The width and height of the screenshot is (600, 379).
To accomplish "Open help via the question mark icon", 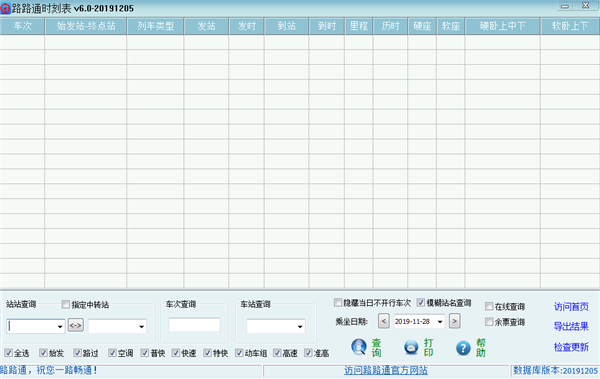I will tap(463, 348).
